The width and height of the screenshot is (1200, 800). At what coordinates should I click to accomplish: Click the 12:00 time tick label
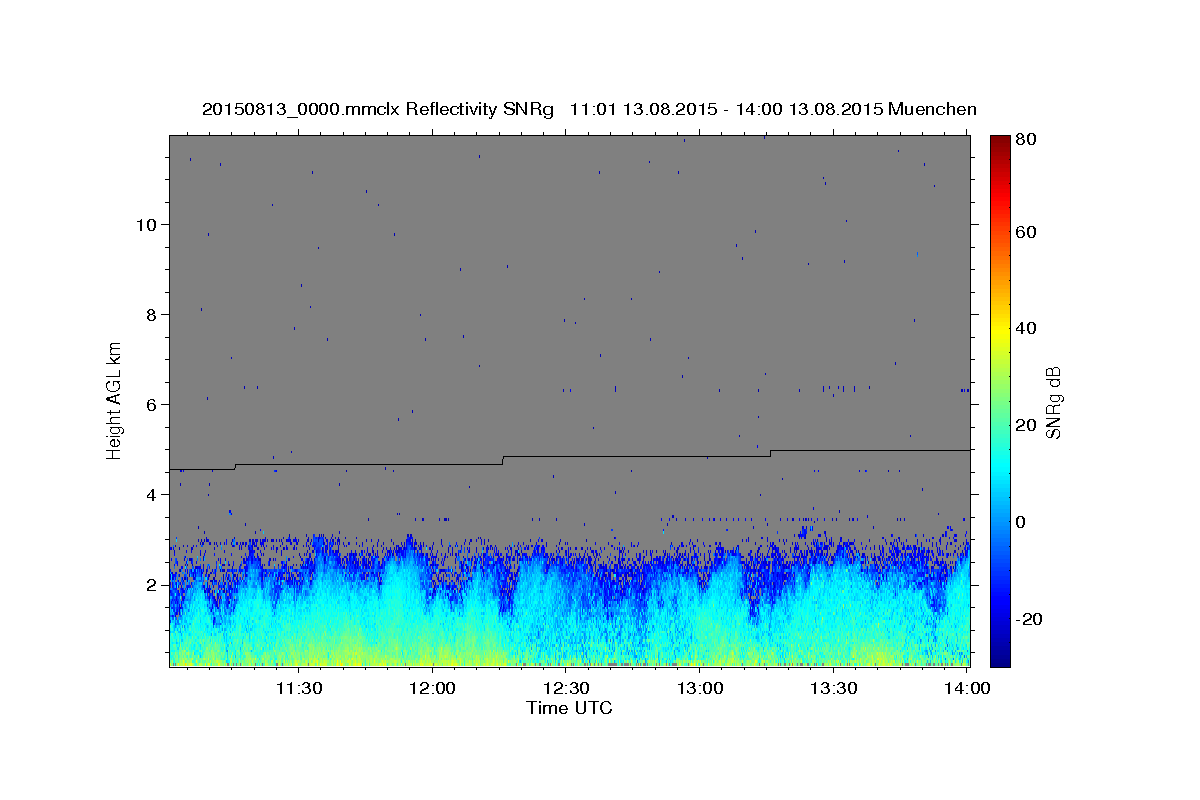tap(432, 688)
